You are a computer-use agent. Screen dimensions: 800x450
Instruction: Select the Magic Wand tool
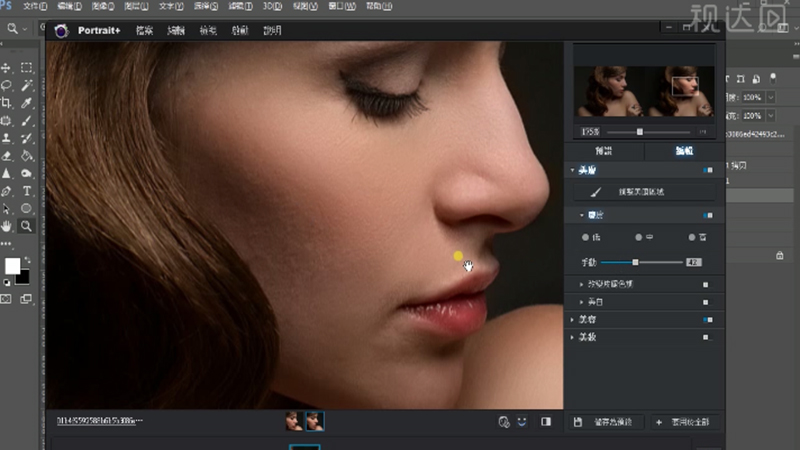[x=27, y=85]
